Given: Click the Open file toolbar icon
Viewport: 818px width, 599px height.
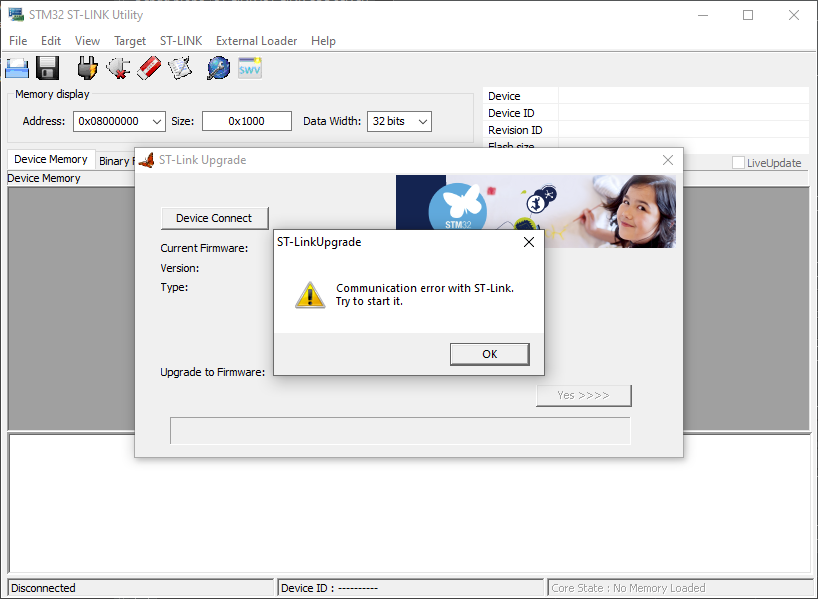Looking at the screenshot, I should [x=17, y=68].
